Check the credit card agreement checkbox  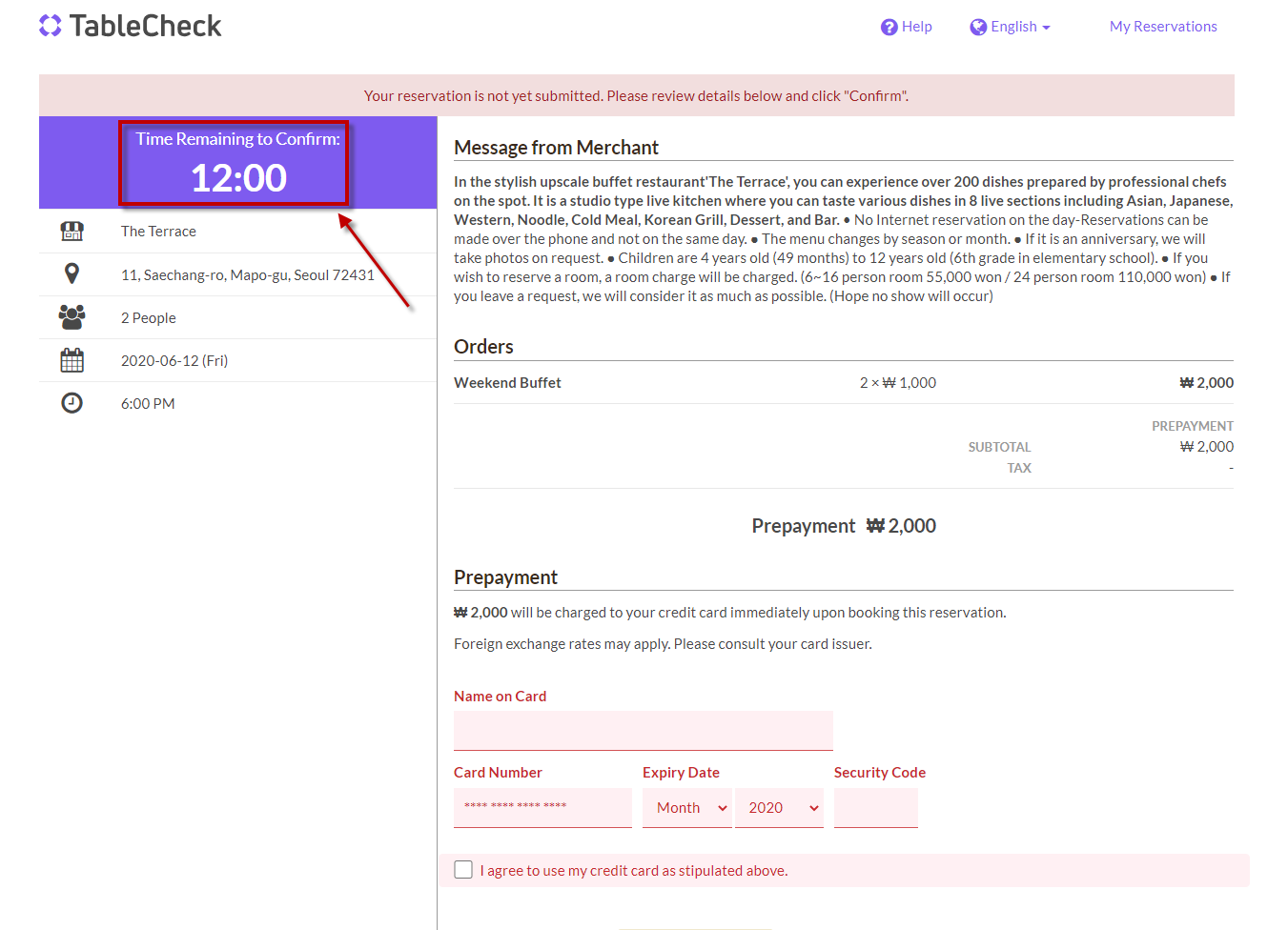463,869
